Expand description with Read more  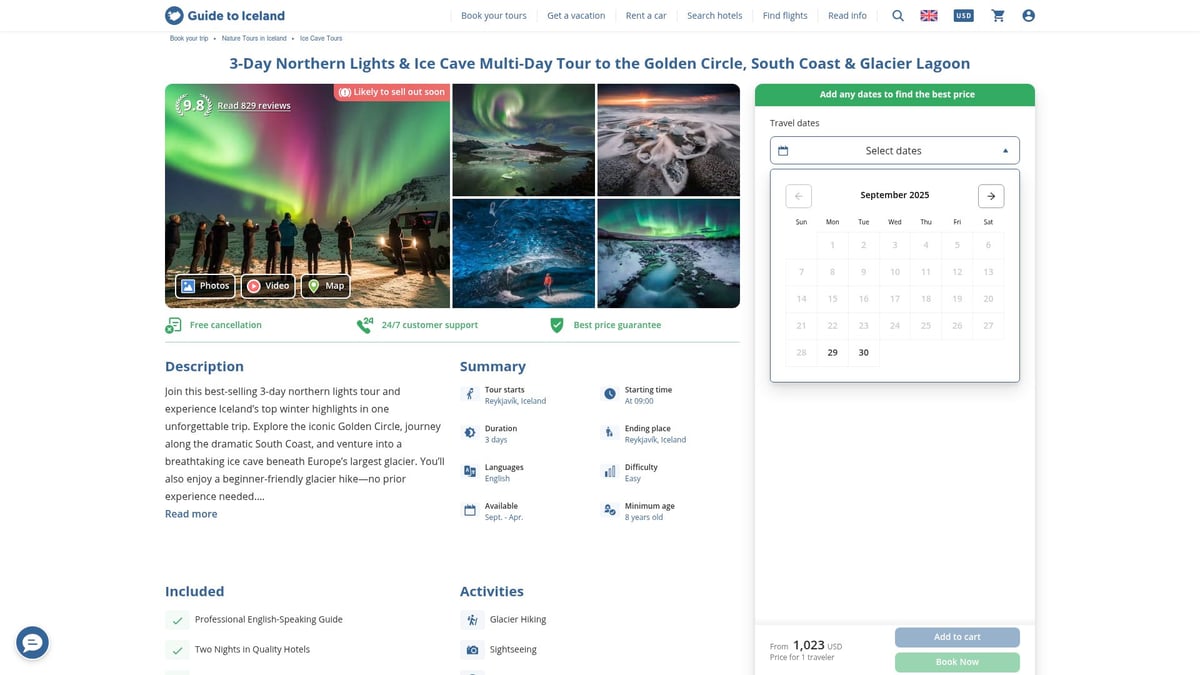pyautogui.click(x=191, y=514)
